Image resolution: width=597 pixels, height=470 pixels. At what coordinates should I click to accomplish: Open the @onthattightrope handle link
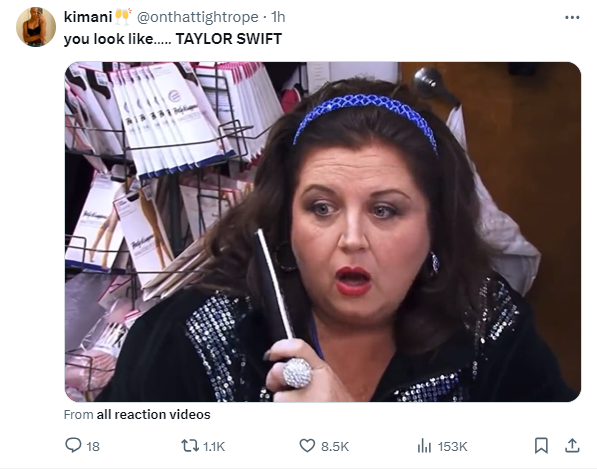tap(198, 17)
